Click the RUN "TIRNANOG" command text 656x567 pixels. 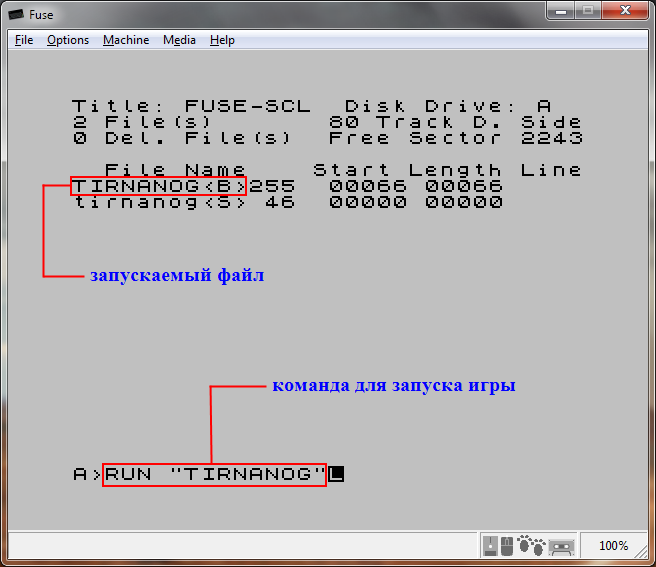214,475
